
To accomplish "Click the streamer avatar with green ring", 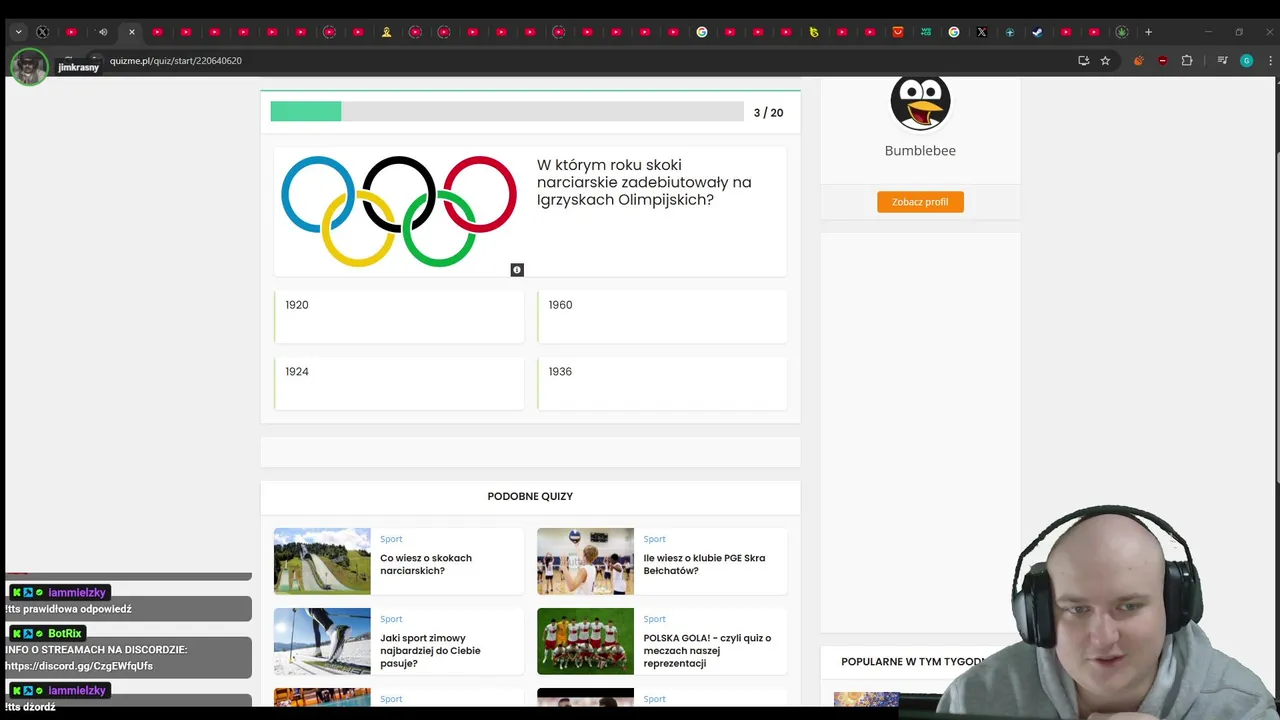I will point(29,67).
